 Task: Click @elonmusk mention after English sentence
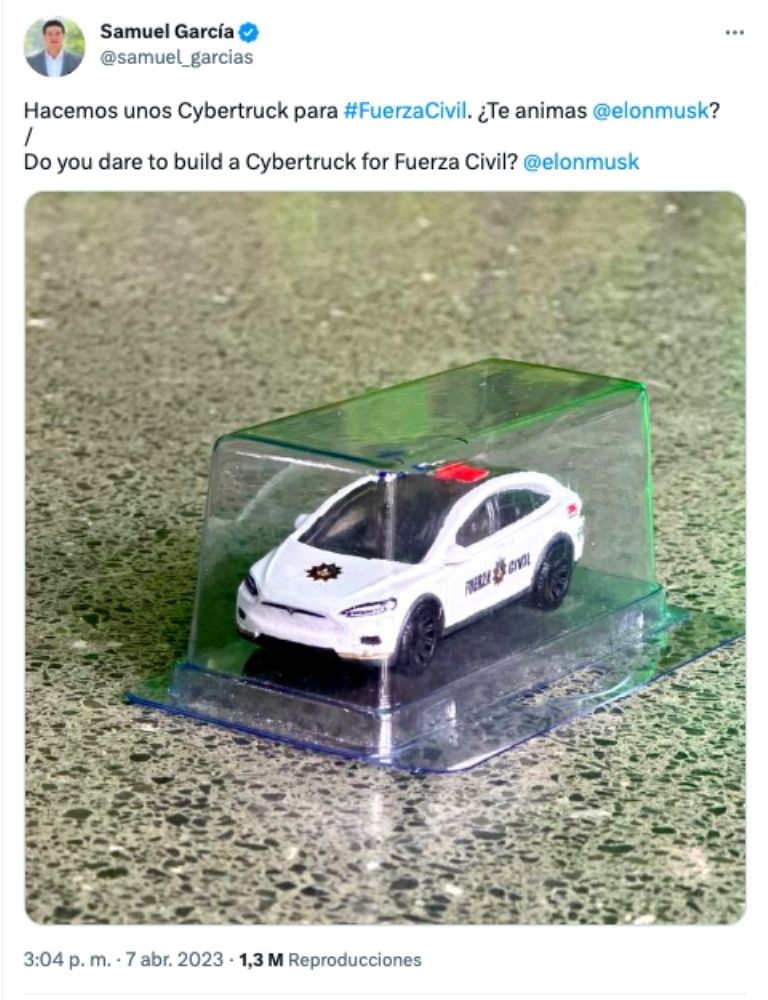(x=581, y=162)
